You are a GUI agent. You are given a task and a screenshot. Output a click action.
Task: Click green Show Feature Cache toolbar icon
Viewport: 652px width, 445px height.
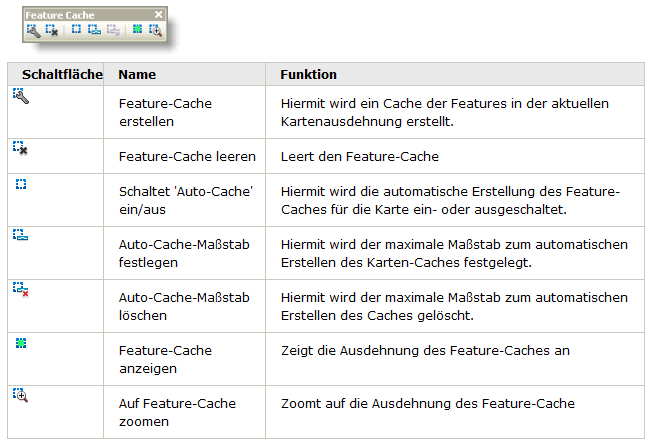(137, 31)
